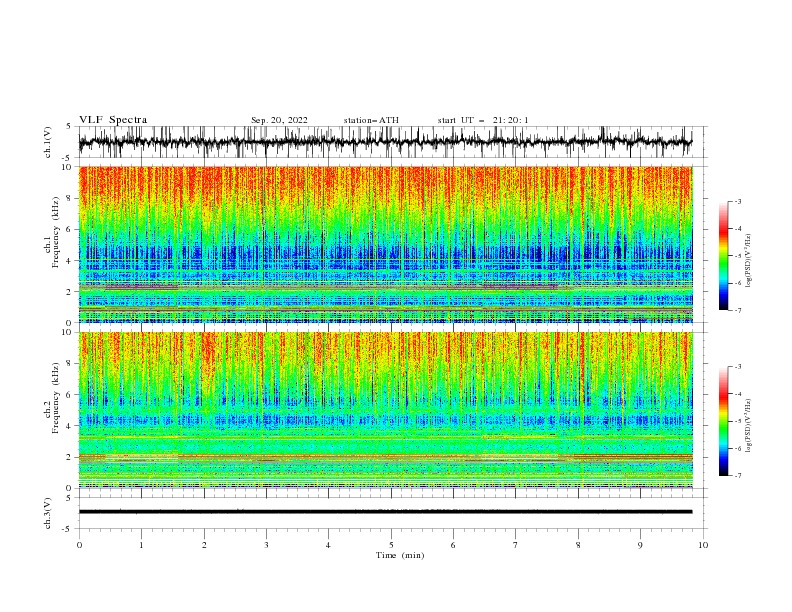The width and height of the screenshot is (792, 612).
Task: Click time axis tick label "9"
Action: (640, 545)
